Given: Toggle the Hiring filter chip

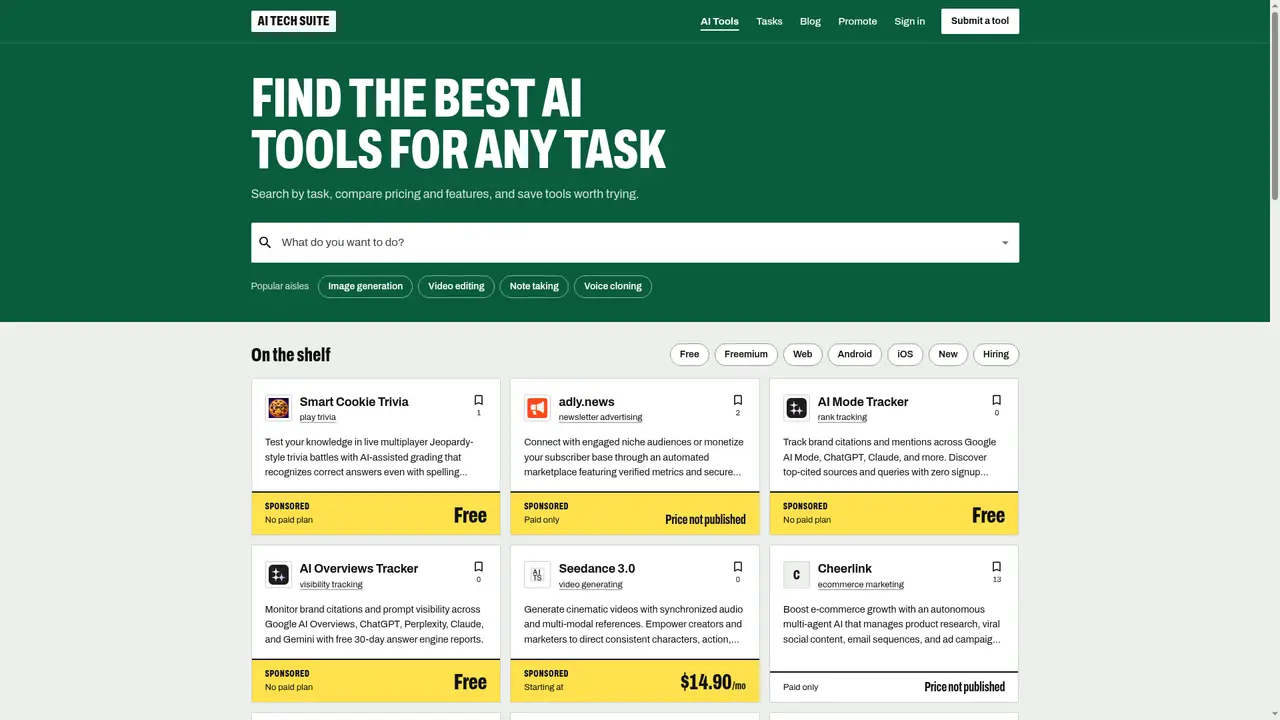Looking at the screenshot, I should [996, 354].
